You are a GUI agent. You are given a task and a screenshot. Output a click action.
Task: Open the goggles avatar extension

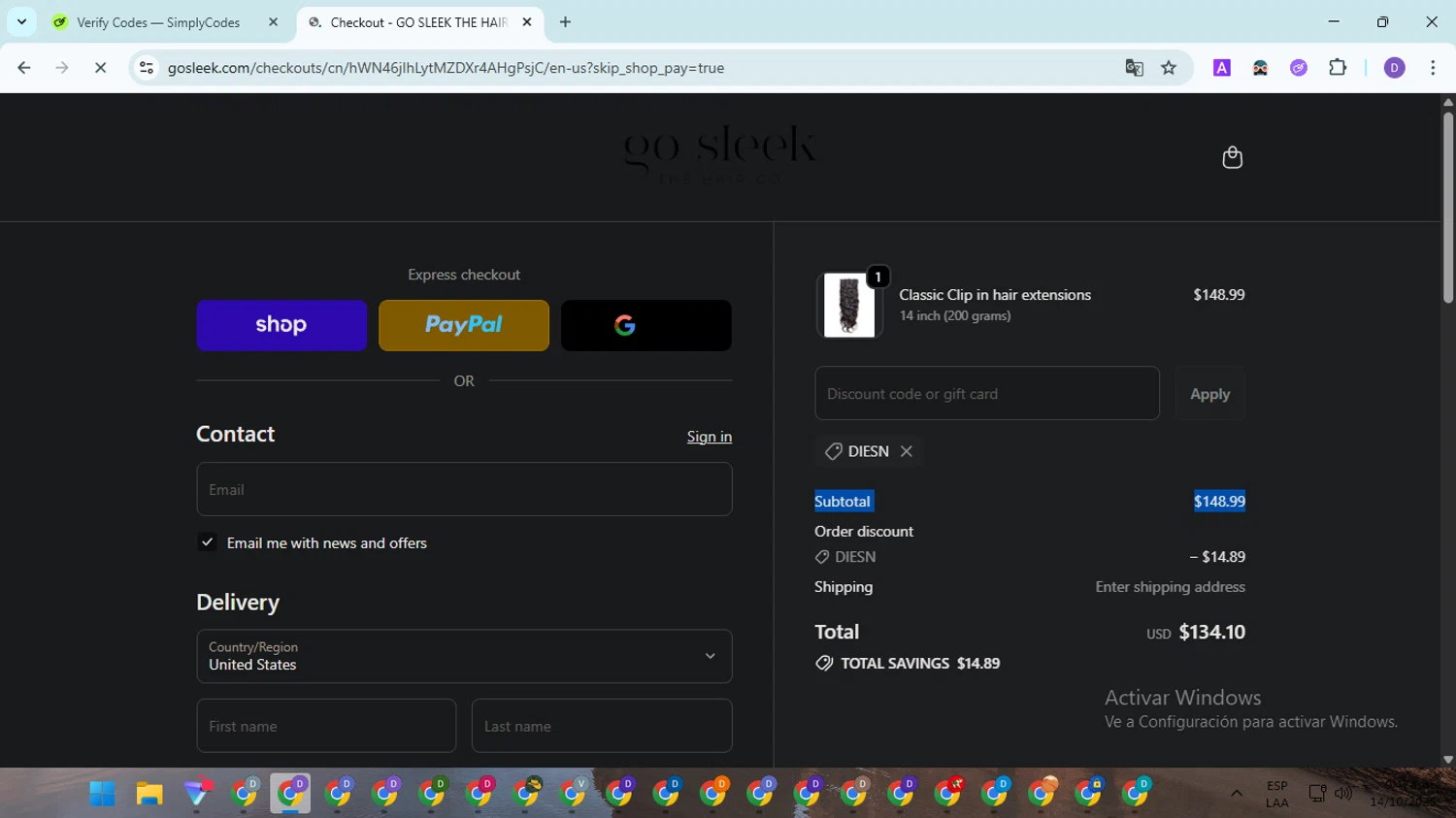coord(1260,68)
